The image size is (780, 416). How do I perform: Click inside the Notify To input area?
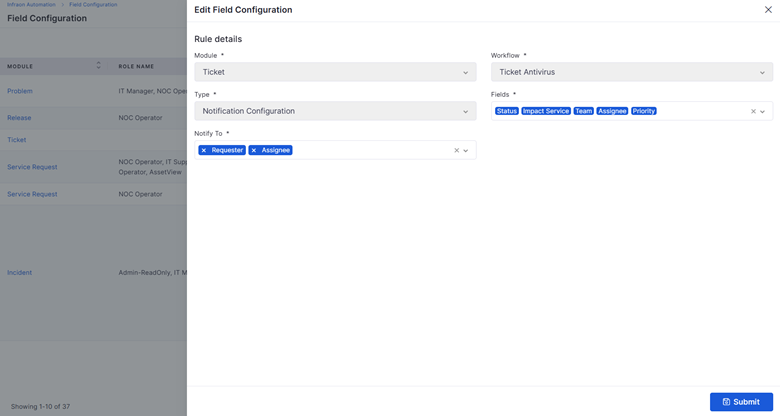[x=370, y=150]
